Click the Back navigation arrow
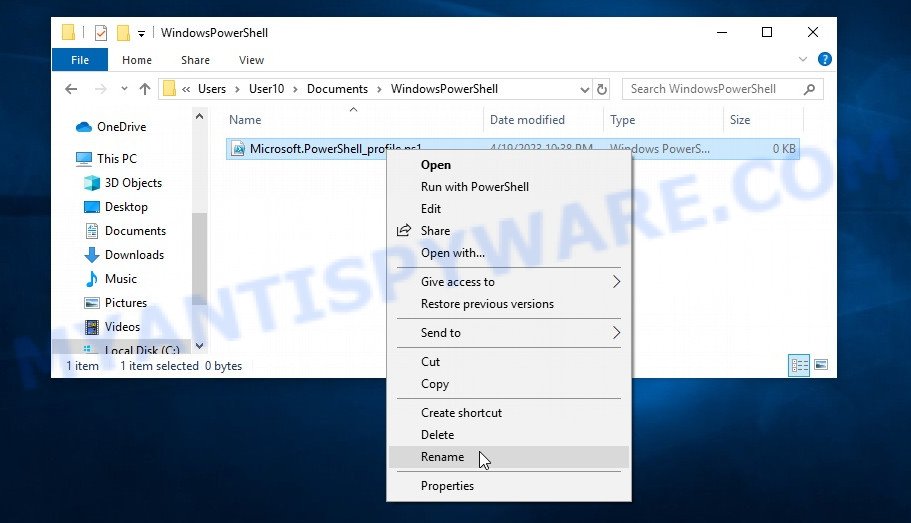The height and width of the screenshot is (523, 911). [x=71, y=89]
